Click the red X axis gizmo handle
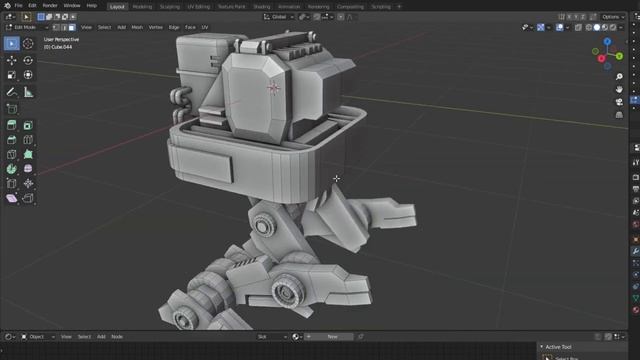 coord(601,59)
